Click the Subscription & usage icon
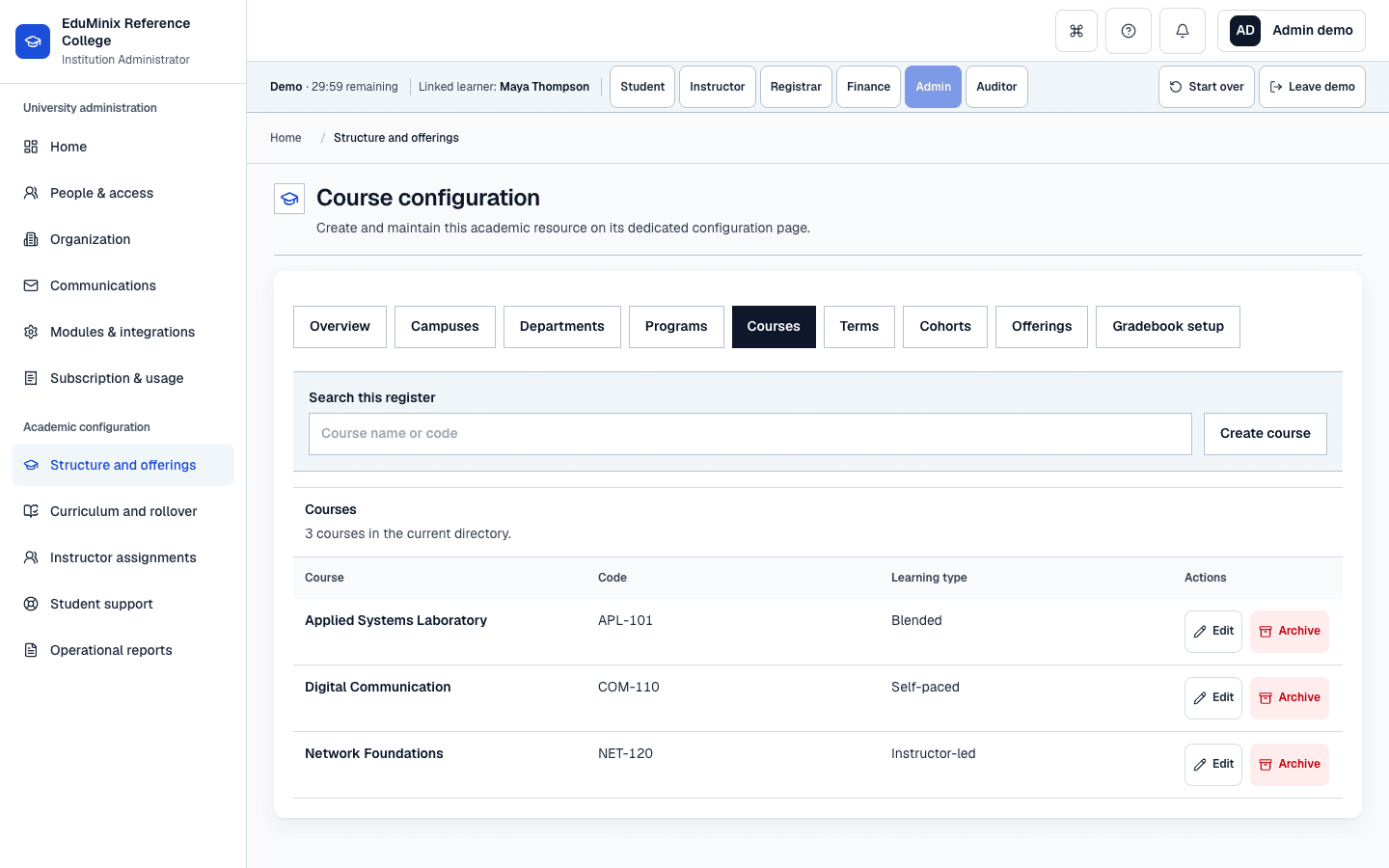1389x868 pixels. point(31,378)
